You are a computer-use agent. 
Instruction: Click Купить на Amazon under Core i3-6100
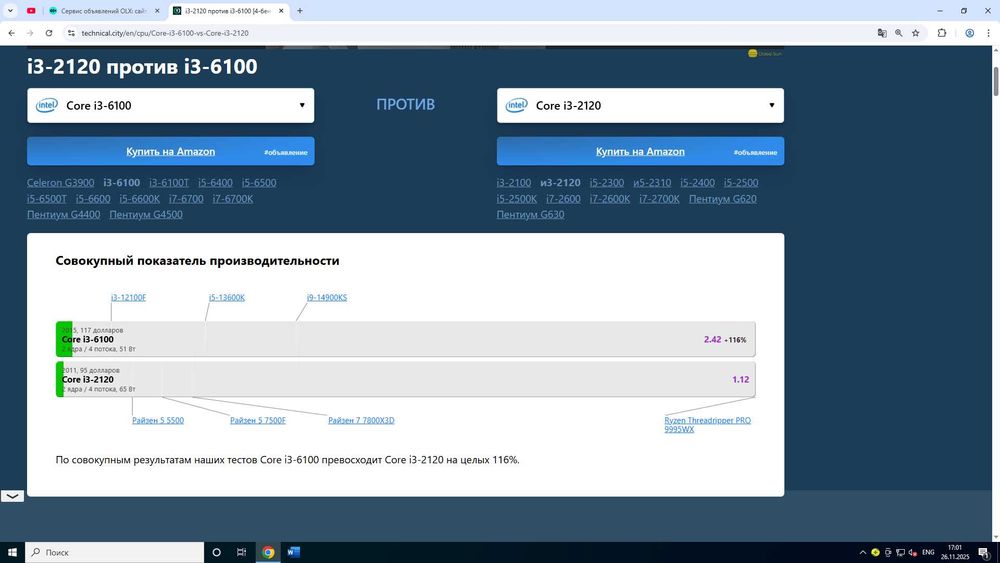pyautogui.click(x=170, y=152)
